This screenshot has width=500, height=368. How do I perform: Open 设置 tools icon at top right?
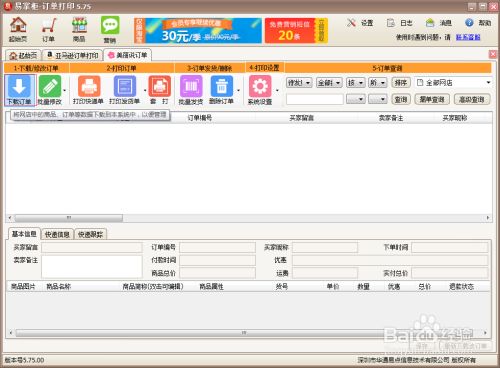tap(360, 23)
